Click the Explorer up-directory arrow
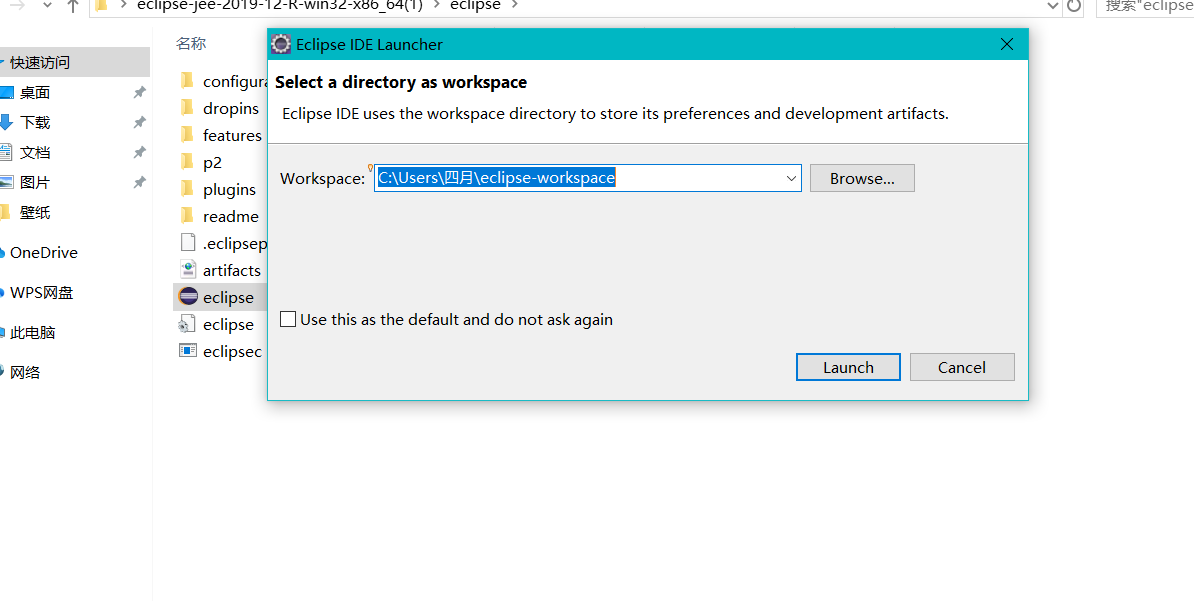1194x601 pixels. click(x=73, y=5)
